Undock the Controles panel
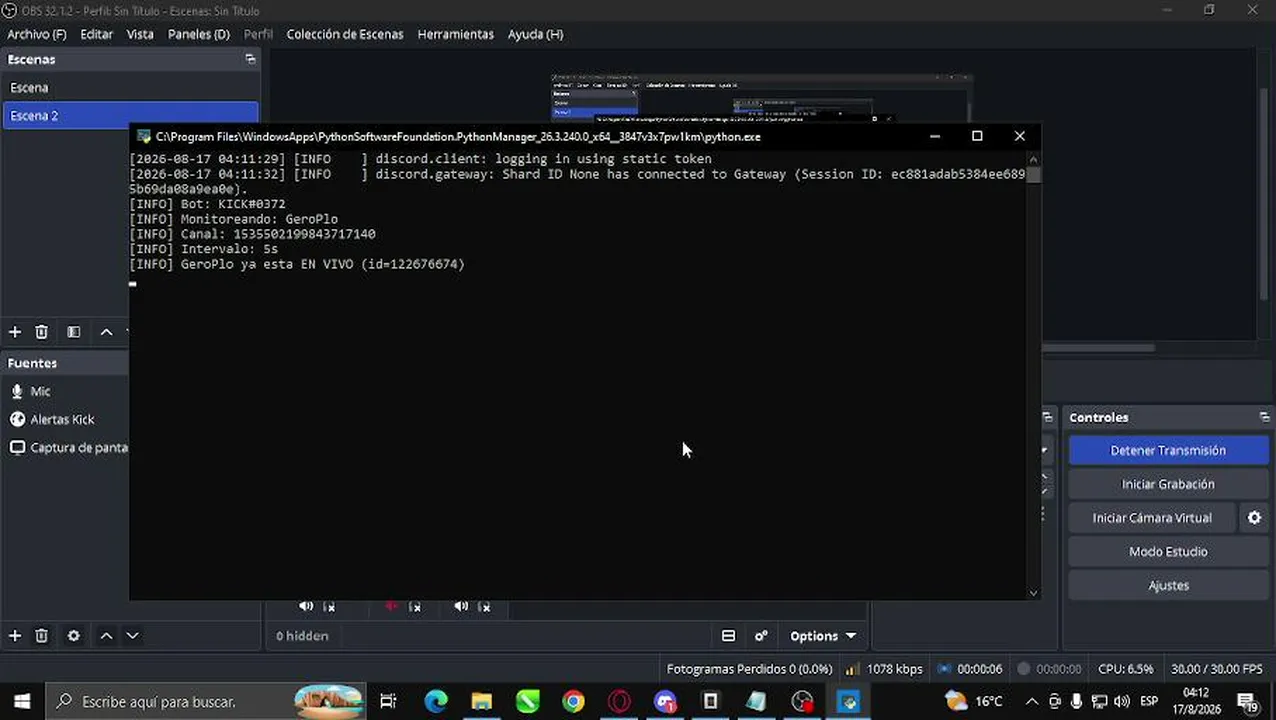 pos(1264,417)
